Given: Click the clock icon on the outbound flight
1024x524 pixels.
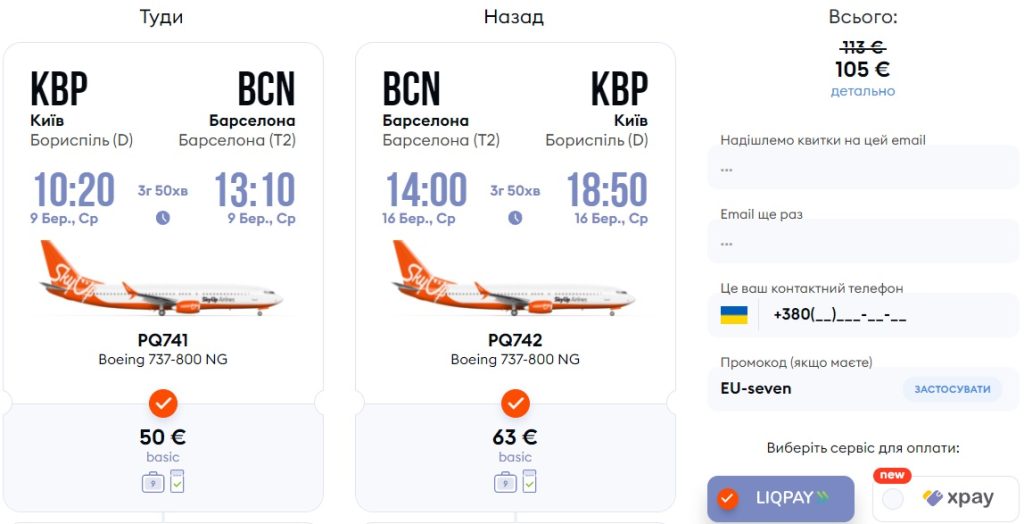Looking at the screenshot, I should click(163, 218).
